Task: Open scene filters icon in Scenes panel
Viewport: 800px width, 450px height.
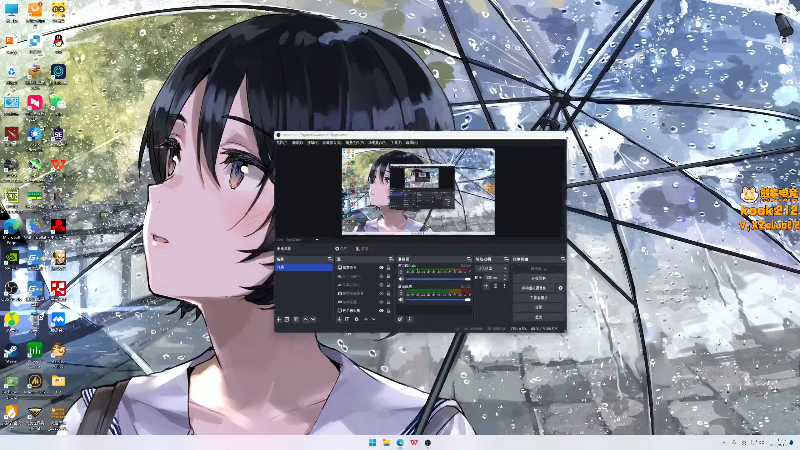Action: 296,319
